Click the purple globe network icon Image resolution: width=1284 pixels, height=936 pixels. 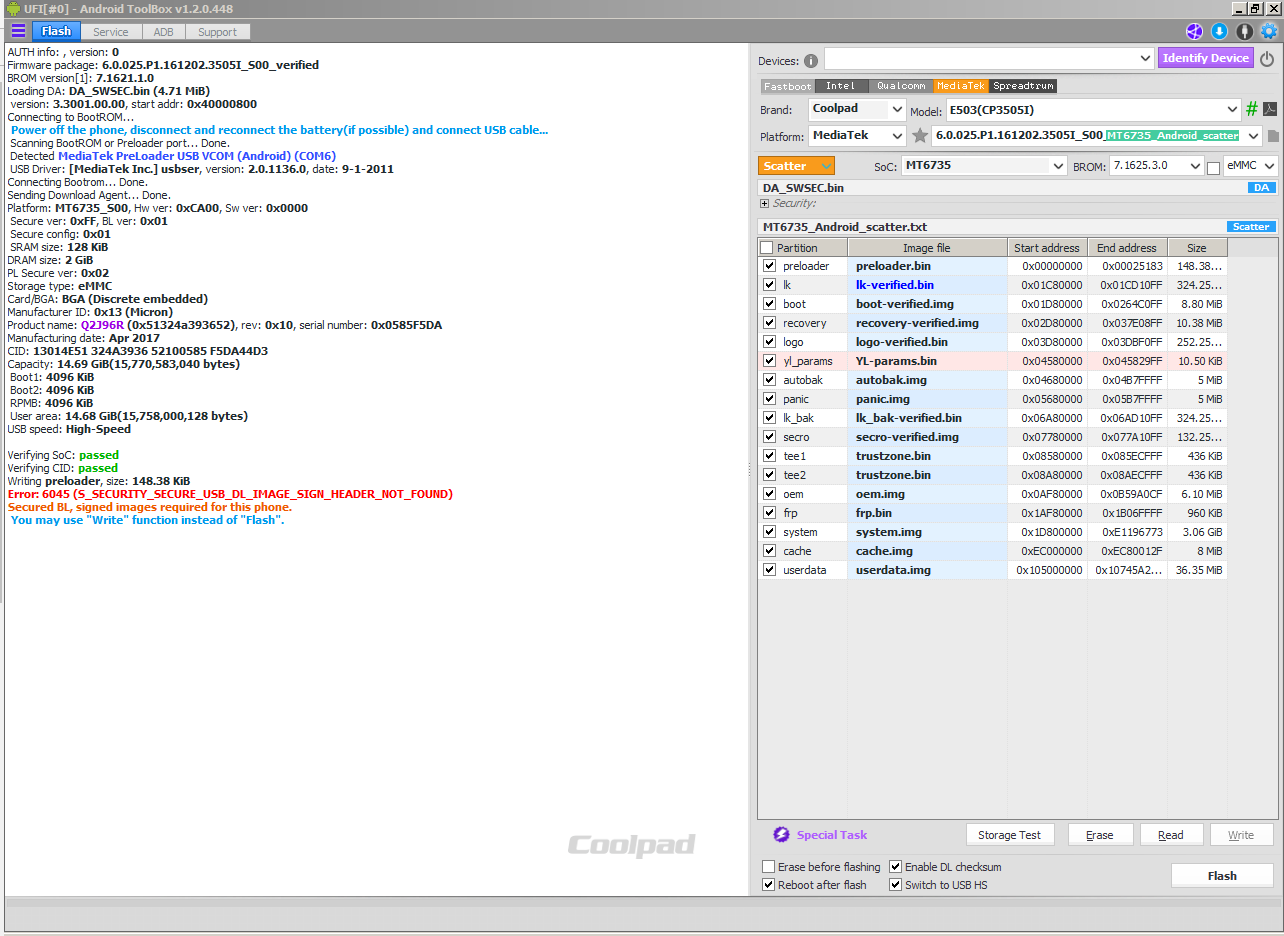point(1194,31)
